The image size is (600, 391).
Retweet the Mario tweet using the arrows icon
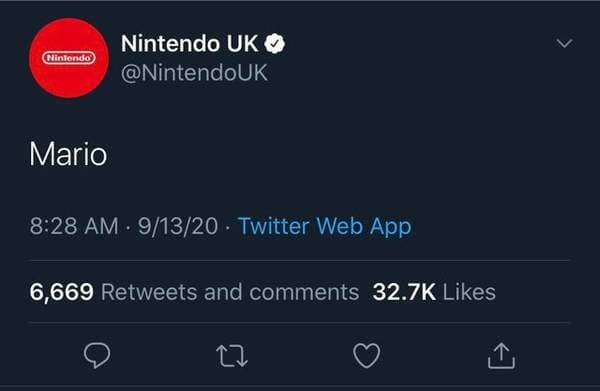coord(232,356)
